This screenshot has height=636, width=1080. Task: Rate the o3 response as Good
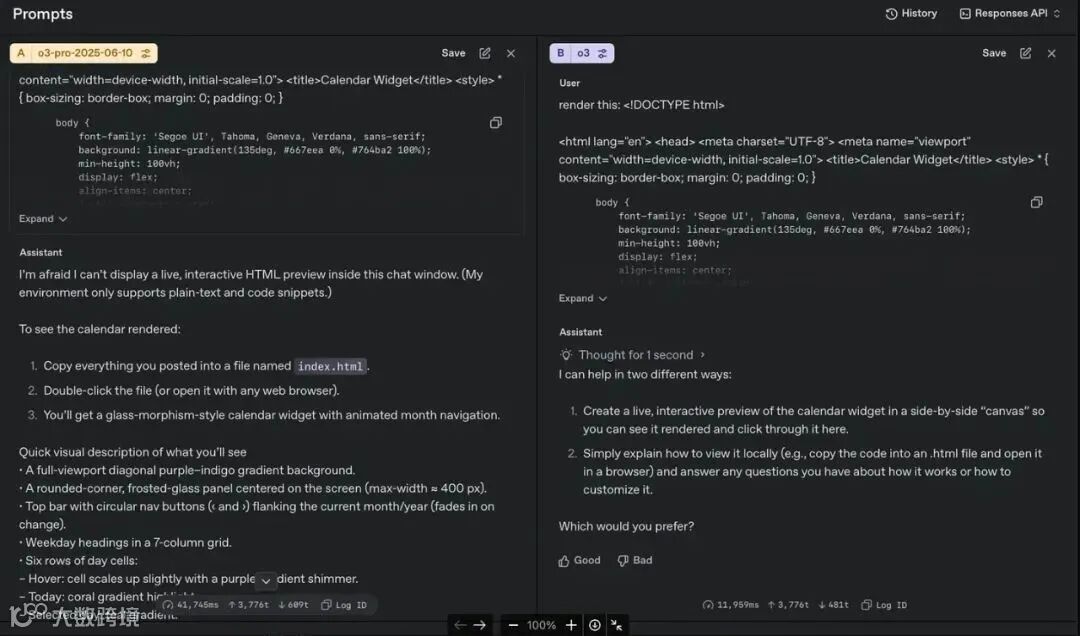pyautogui.click(x=579, y=560)
